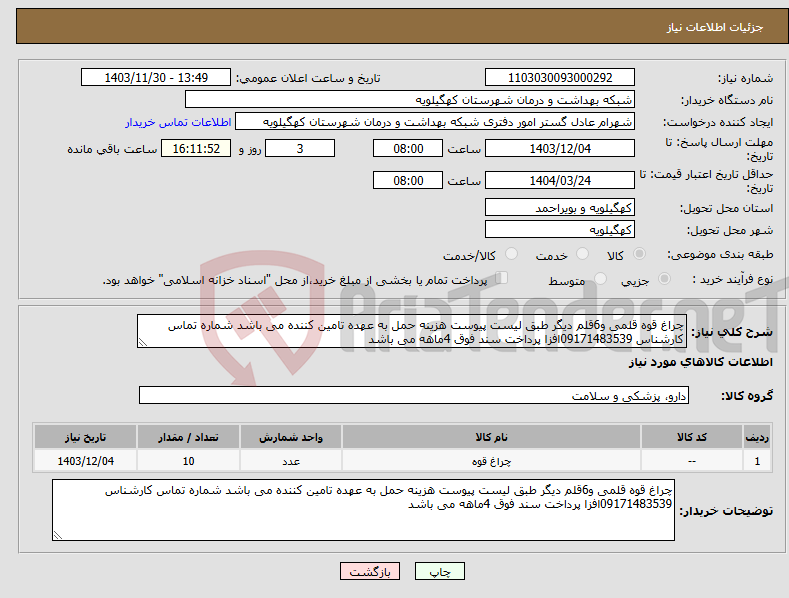
Task: Click the row number cell 1
Action: pyautogui.click(x=757, y=461)
